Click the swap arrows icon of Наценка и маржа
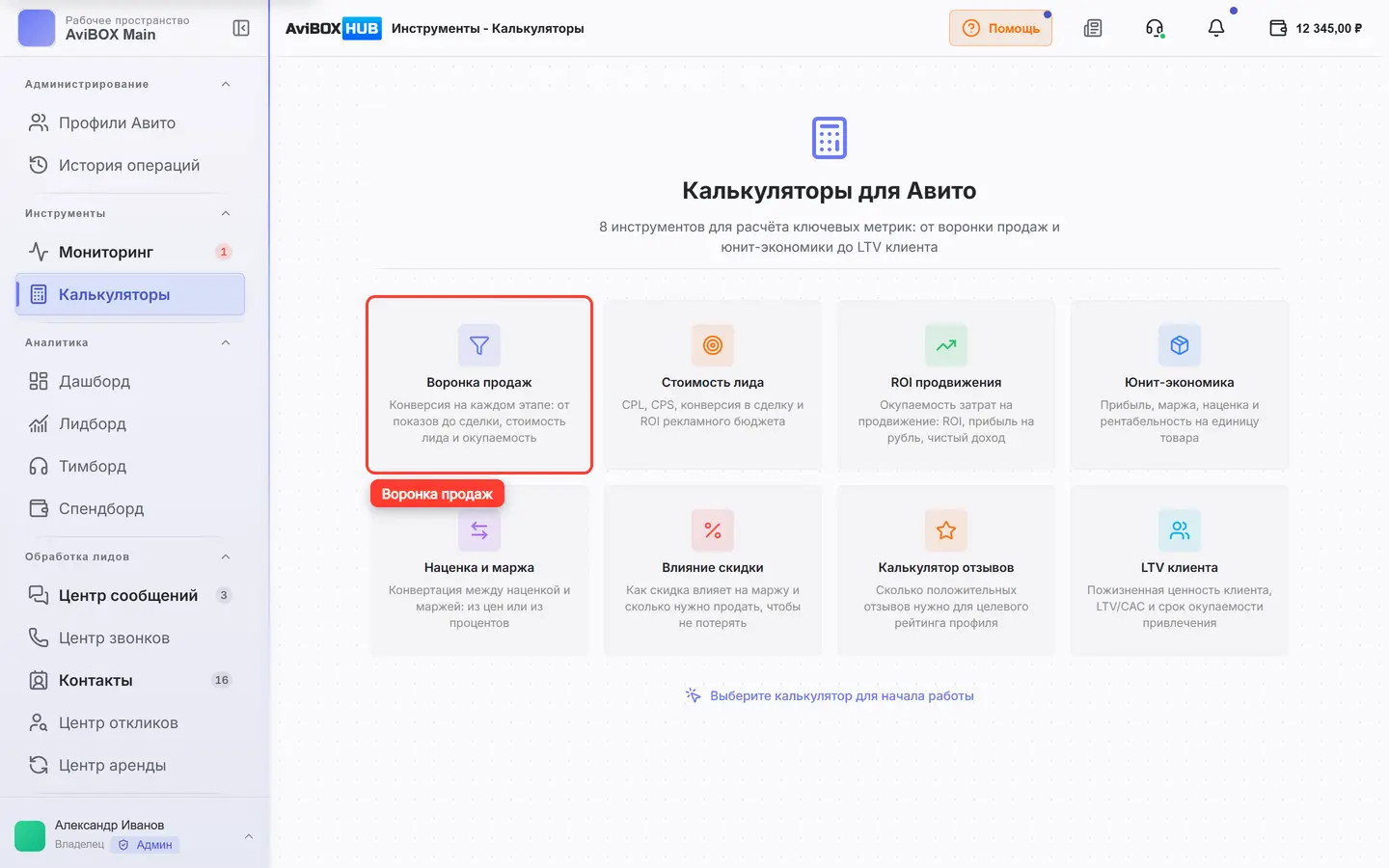This screenshot has height=868, width=1389. pyautogui.click(x=479, y=530)
